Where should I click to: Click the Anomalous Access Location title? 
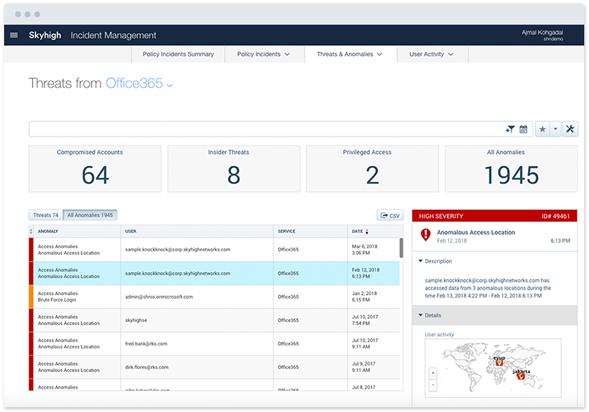click(476, 232)
